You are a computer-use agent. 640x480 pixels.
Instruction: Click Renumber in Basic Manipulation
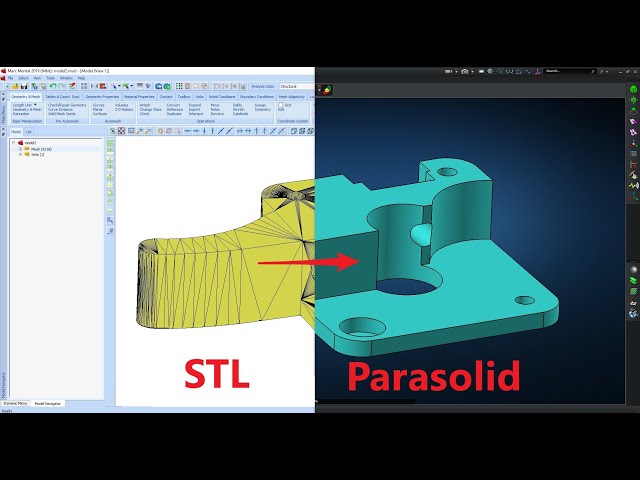coord(21,114)
